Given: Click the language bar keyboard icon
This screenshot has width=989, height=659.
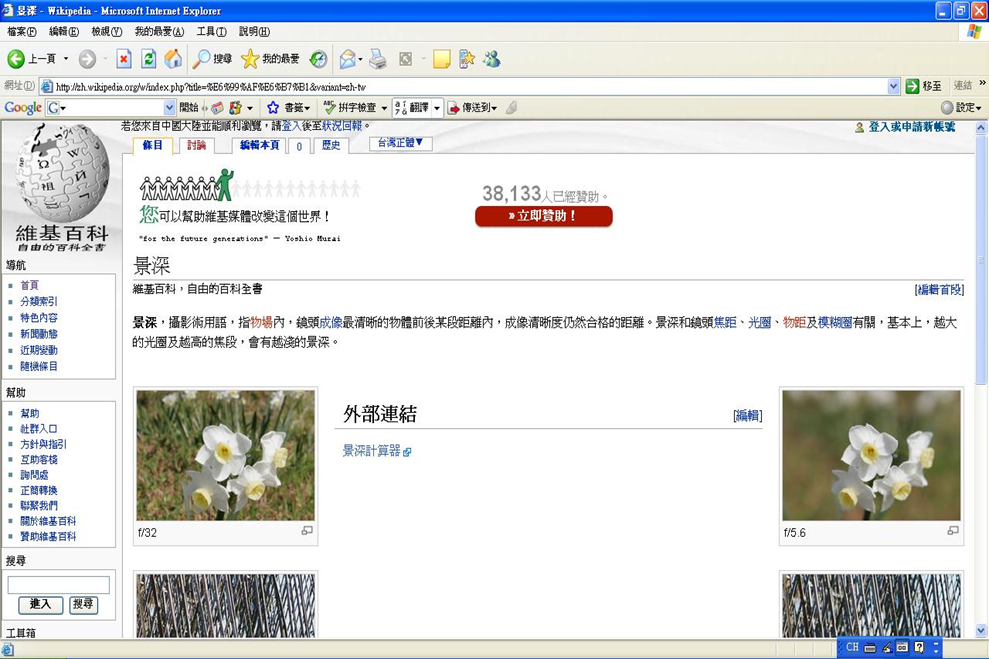Looking at the screenshot, I should pos(870,648).
